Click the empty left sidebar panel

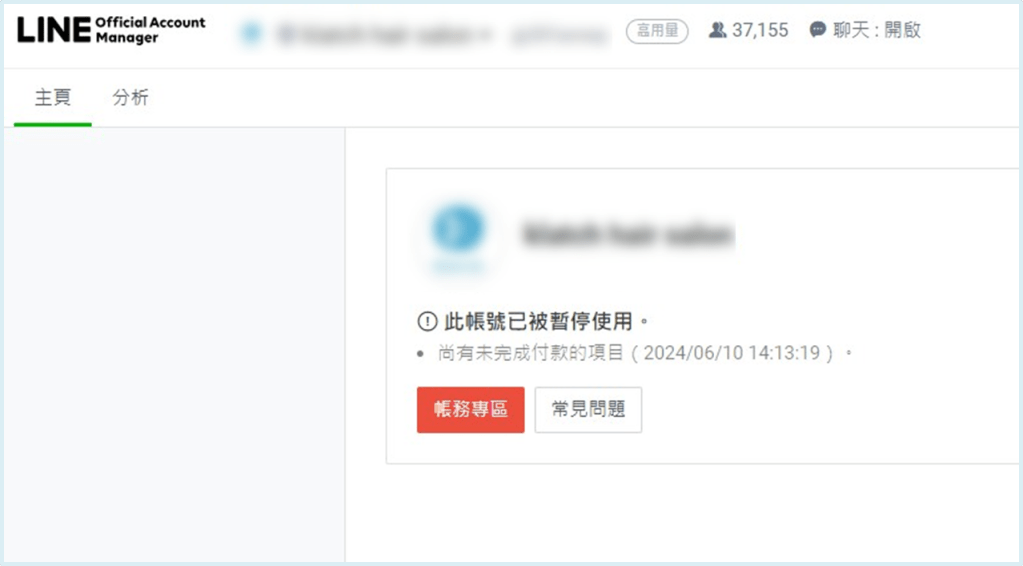pyautogui.click(x=174, y=344)
